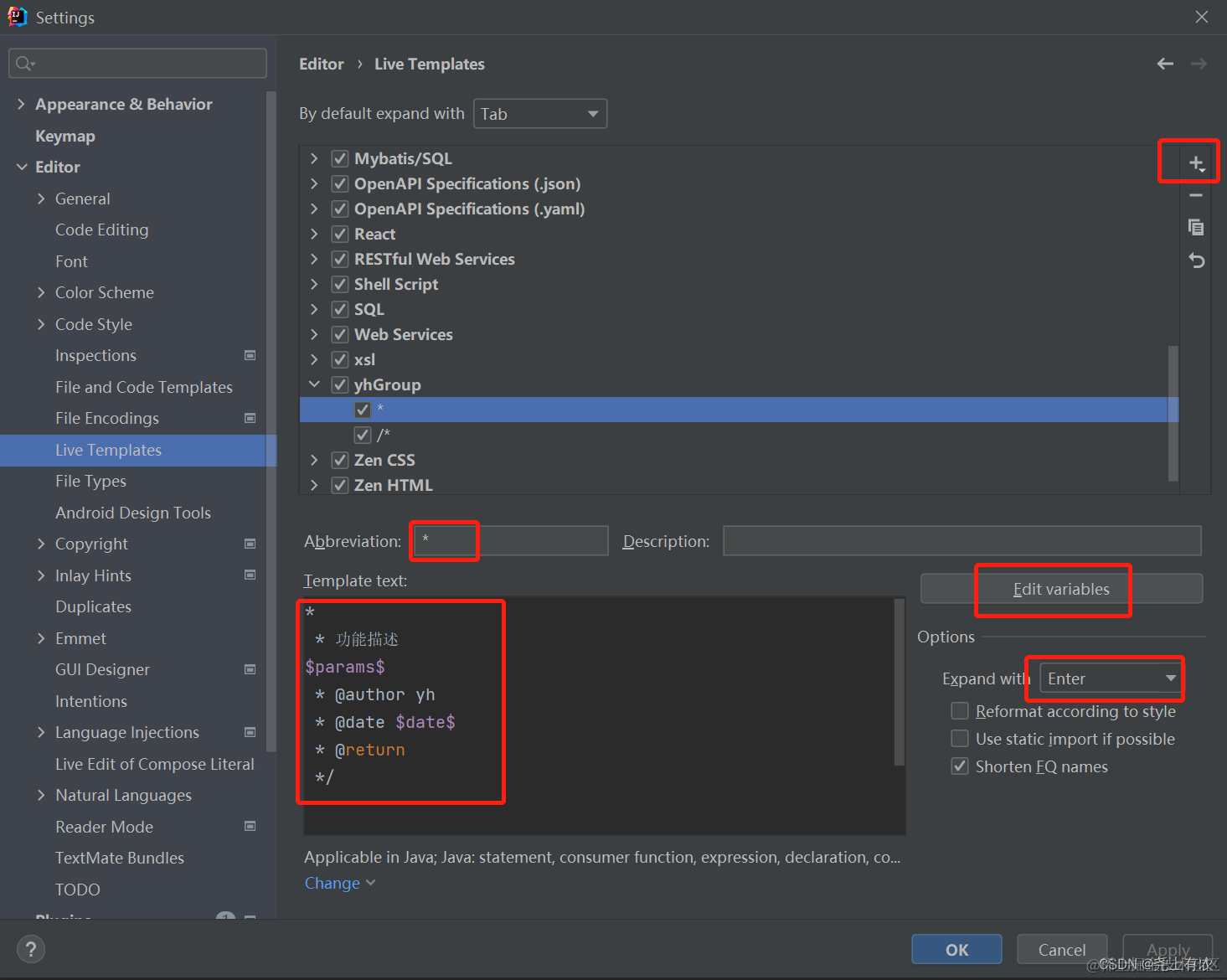
Task: Toggle the /* template checkbox
Action: click(x=363, y=435)
